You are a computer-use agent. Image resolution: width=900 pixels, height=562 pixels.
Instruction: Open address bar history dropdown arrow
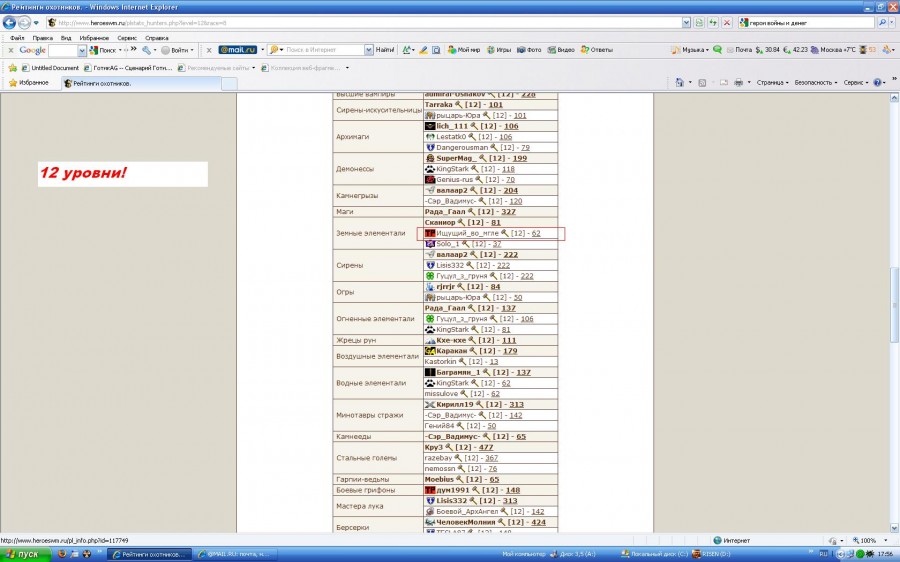pos(686,22)
